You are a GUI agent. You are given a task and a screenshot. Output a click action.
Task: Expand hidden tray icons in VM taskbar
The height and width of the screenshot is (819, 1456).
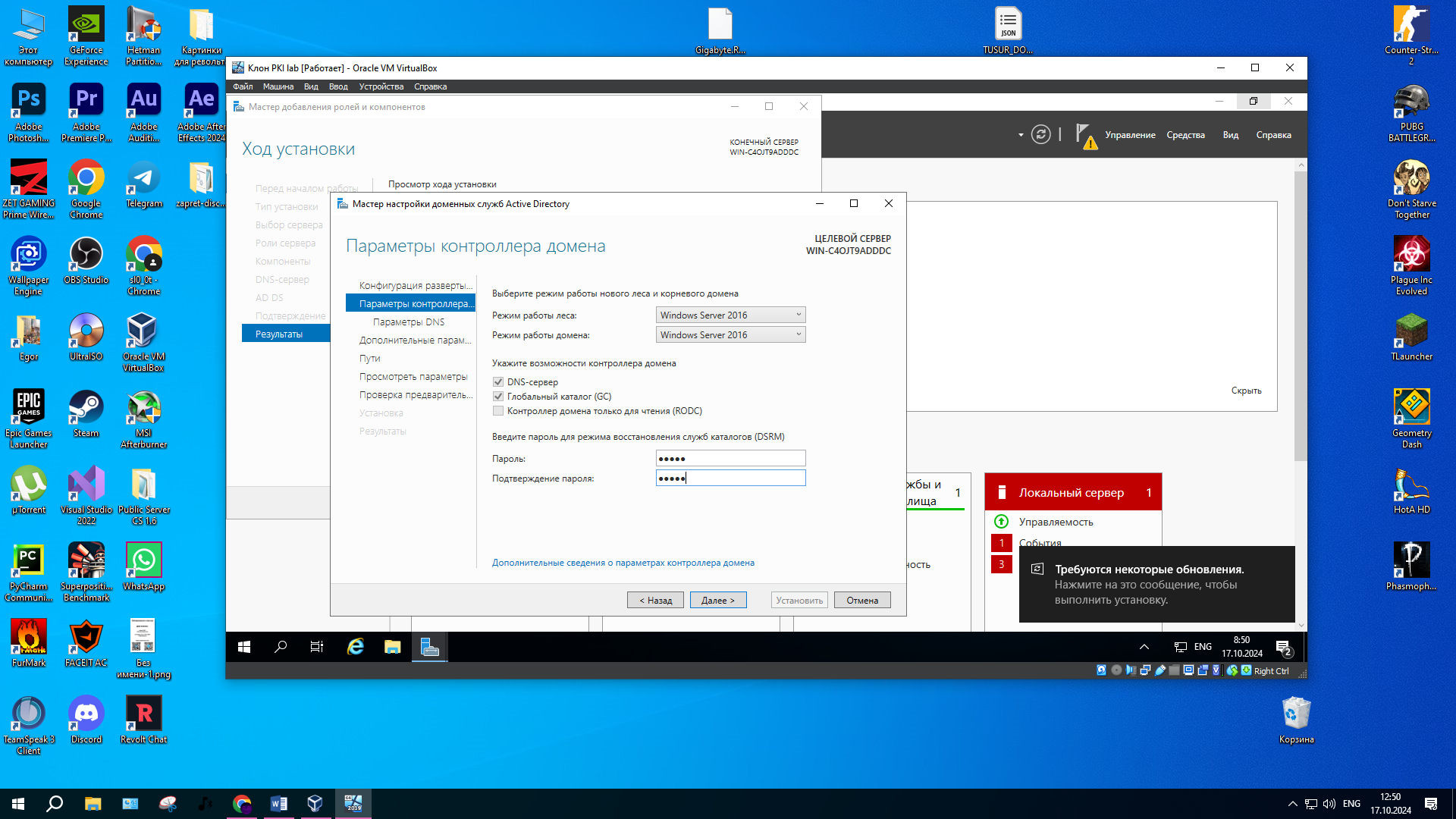point(1144,647)
